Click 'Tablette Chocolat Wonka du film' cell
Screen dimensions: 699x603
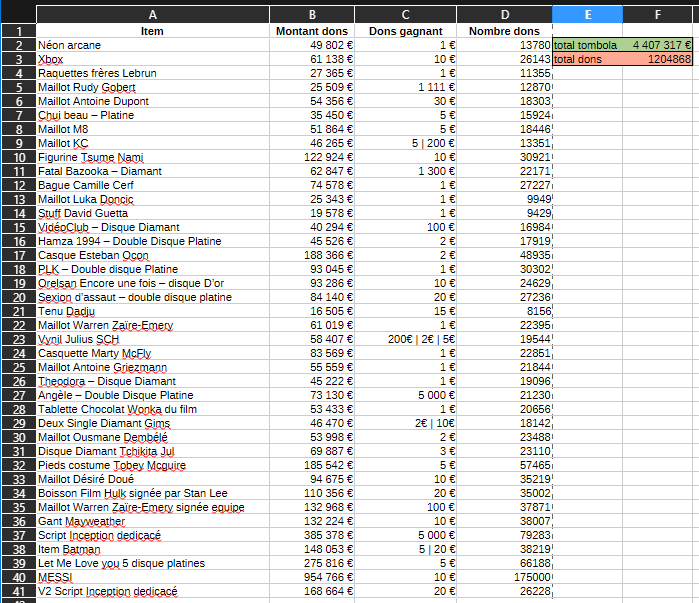[x=152, y=409]
